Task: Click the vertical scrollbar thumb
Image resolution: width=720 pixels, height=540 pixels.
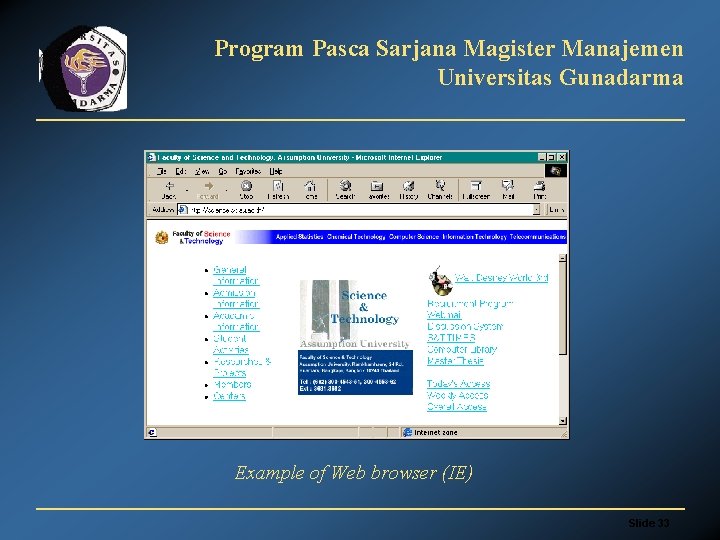Action: pyautogui.click(x=562, y=308)
